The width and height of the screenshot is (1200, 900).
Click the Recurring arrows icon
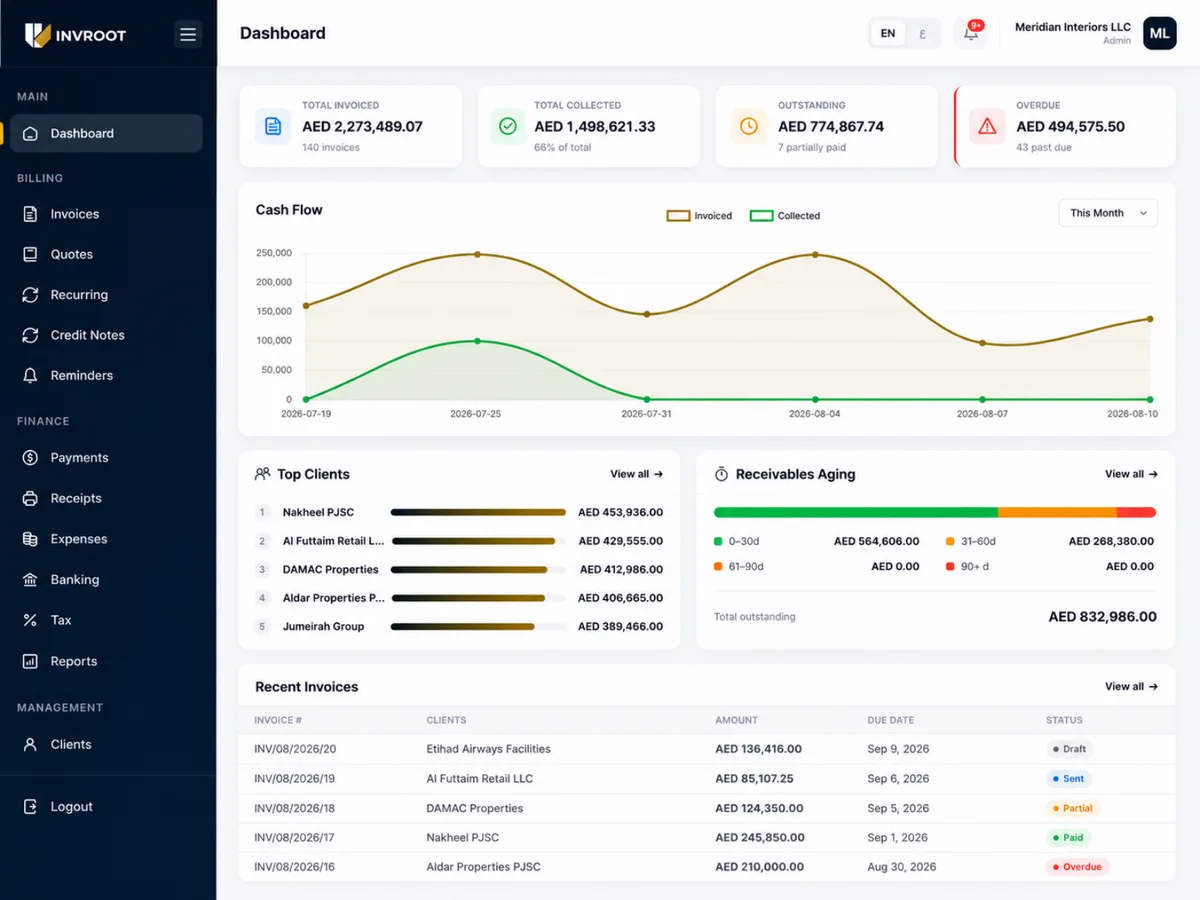30,295
